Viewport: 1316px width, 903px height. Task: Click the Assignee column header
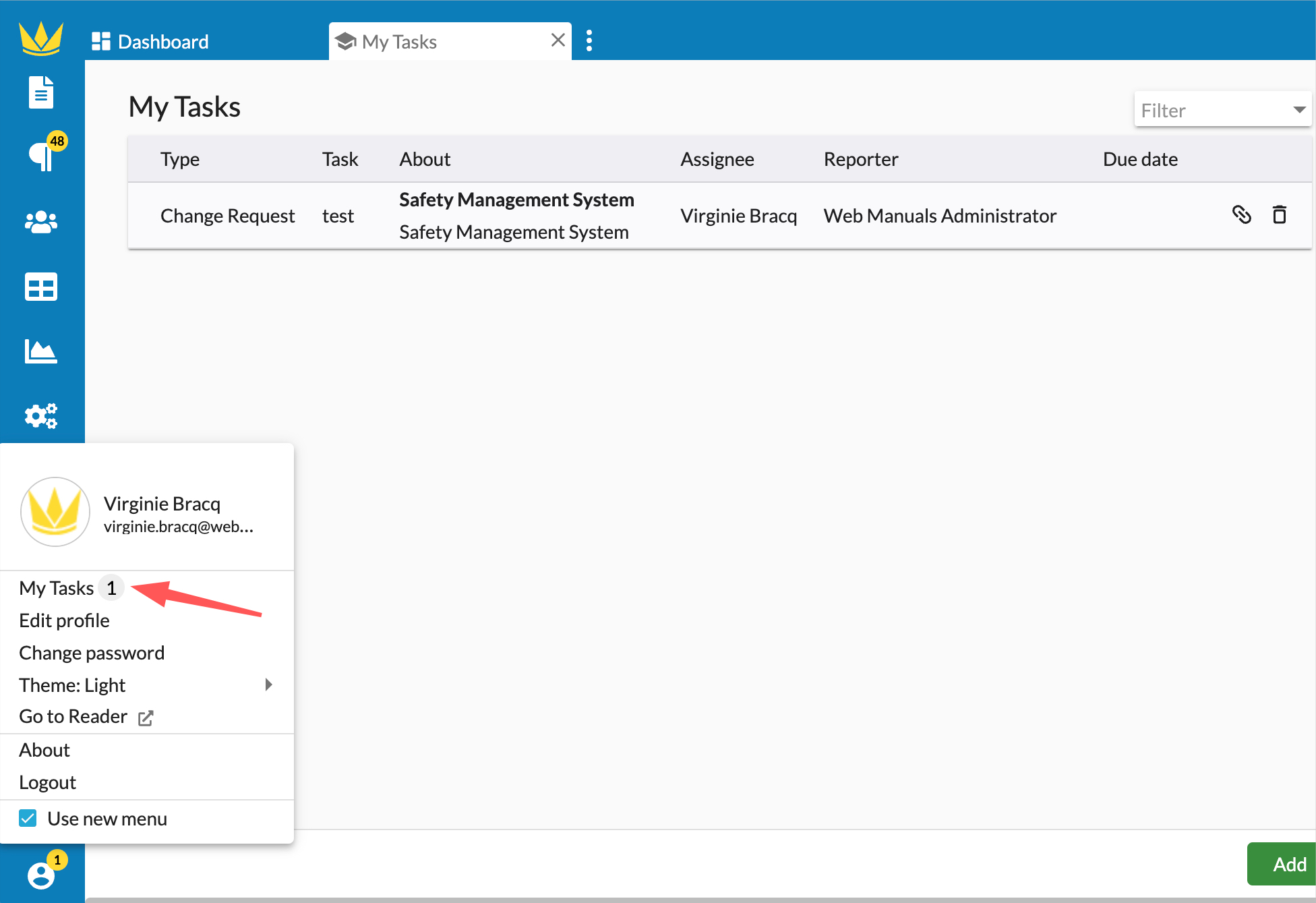pyautogui.click(x=717, y=159)
